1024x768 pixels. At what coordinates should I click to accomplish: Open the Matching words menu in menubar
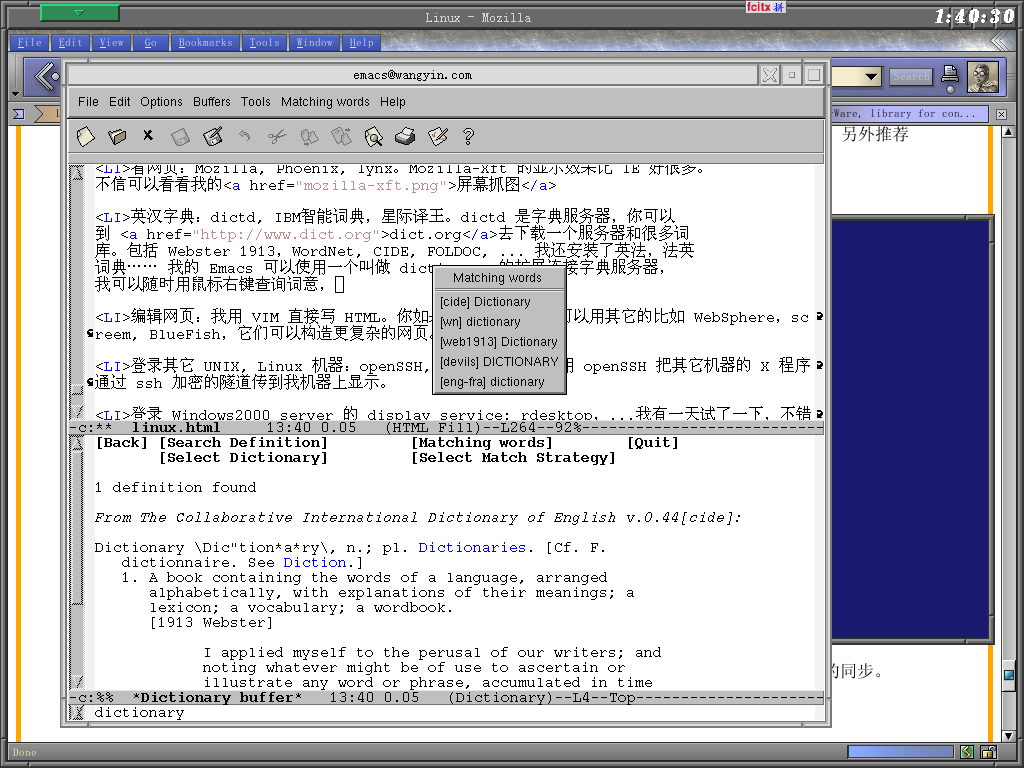[325, 102]
